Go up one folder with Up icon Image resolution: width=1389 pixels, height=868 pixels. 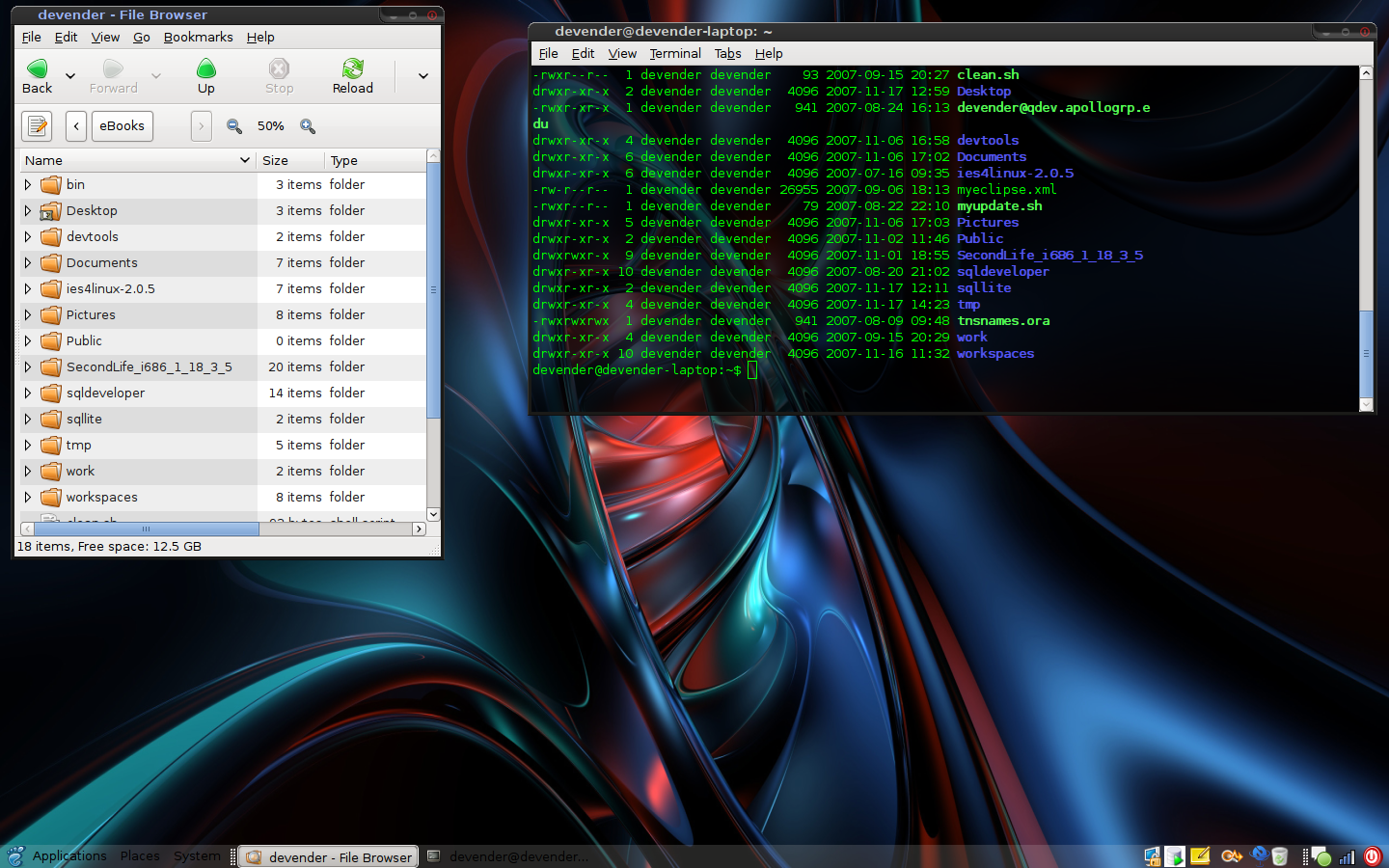(x=205, y=69)
